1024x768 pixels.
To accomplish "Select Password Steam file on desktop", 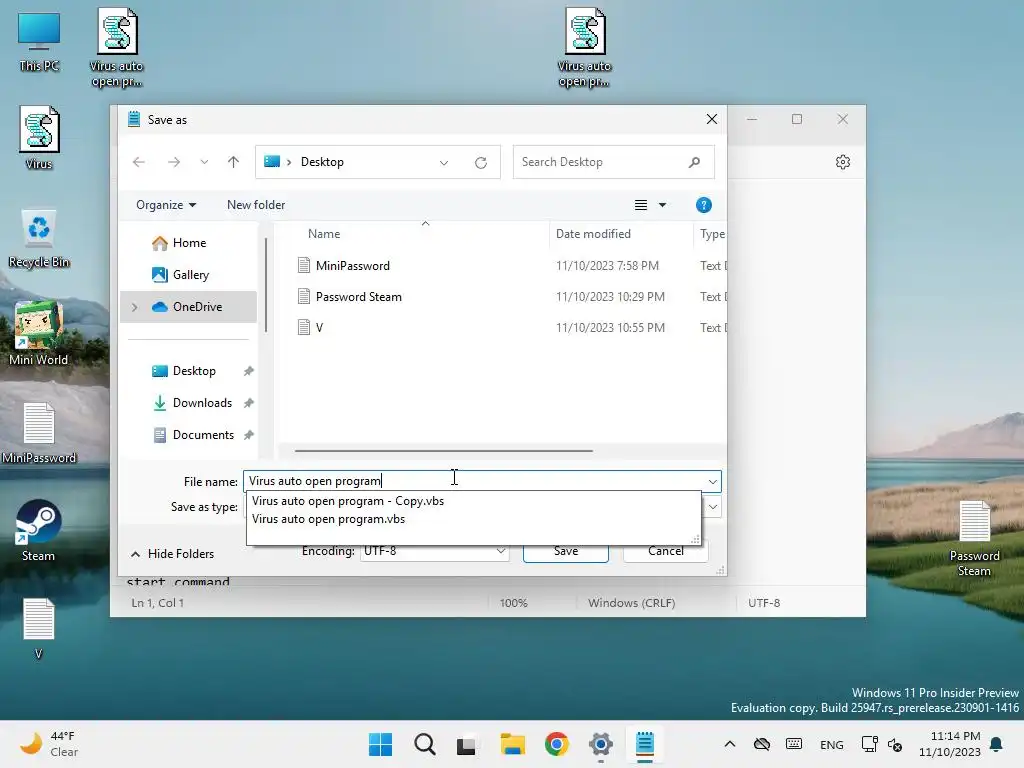I will (x=974, y=539).
